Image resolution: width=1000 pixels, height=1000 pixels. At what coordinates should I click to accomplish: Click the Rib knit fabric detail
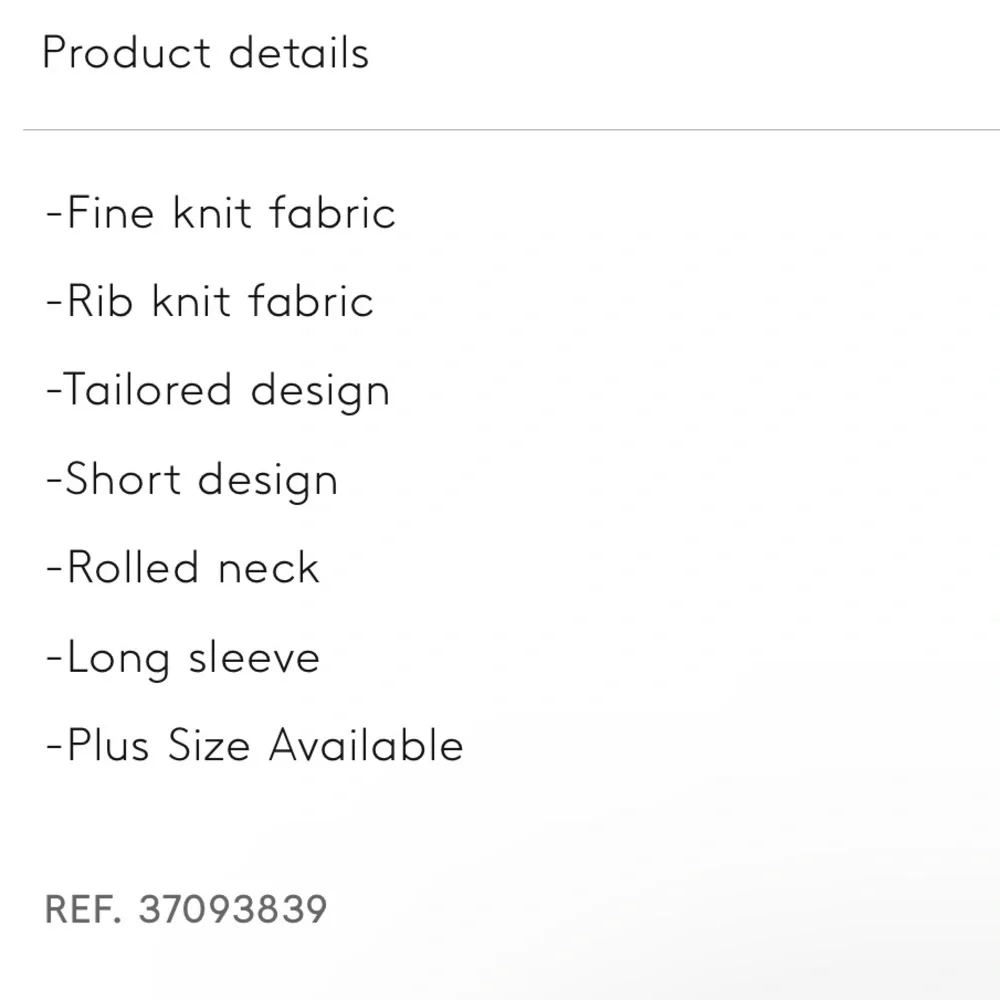pos(210,300)
